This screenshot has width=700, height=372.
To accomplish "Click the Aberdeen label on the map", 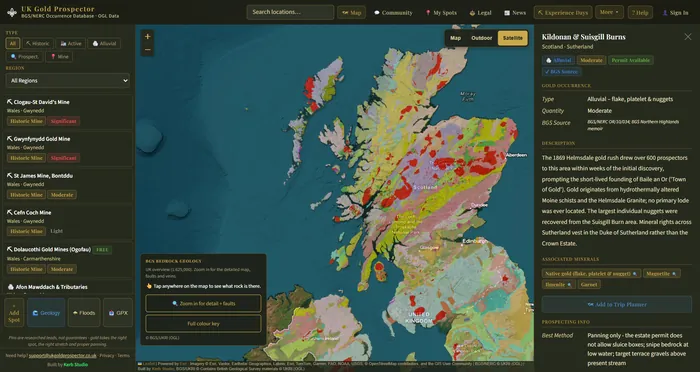I will (517, 155).
